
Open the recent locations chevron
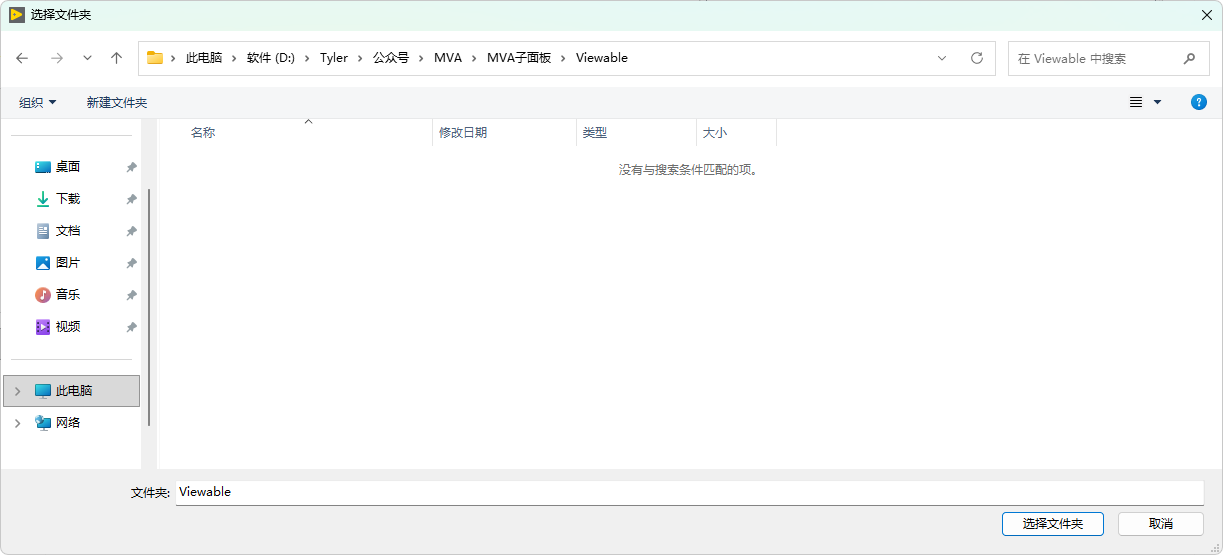tap(87, 58)
